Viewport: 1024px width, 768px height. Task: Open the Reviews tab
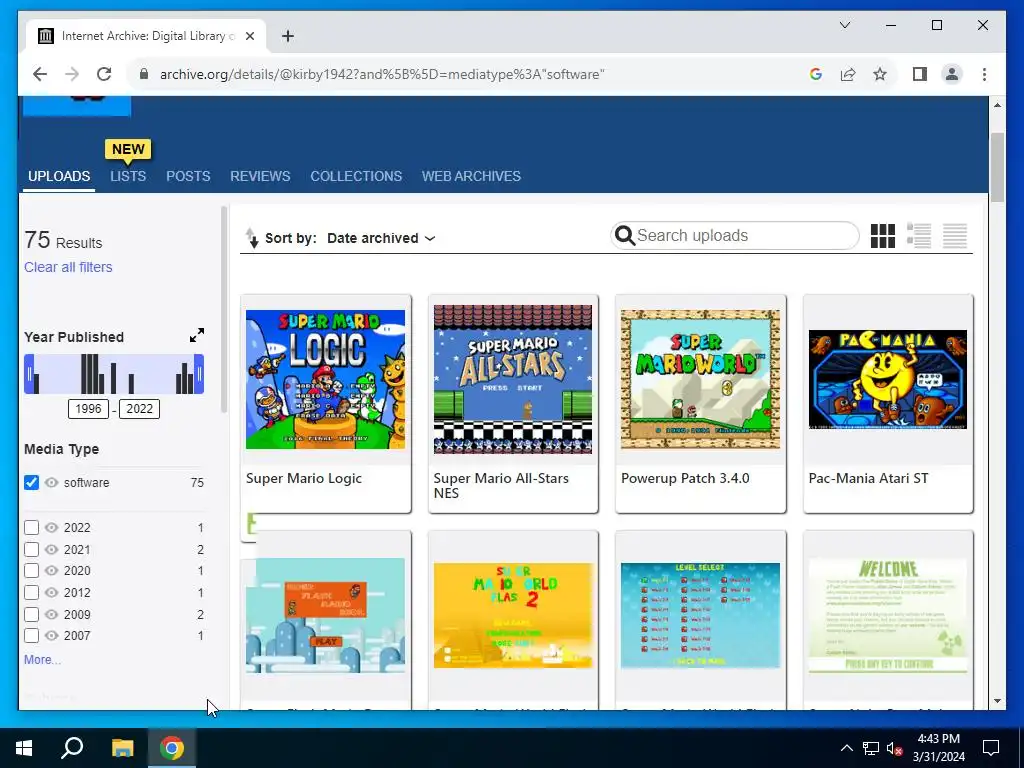260,176
